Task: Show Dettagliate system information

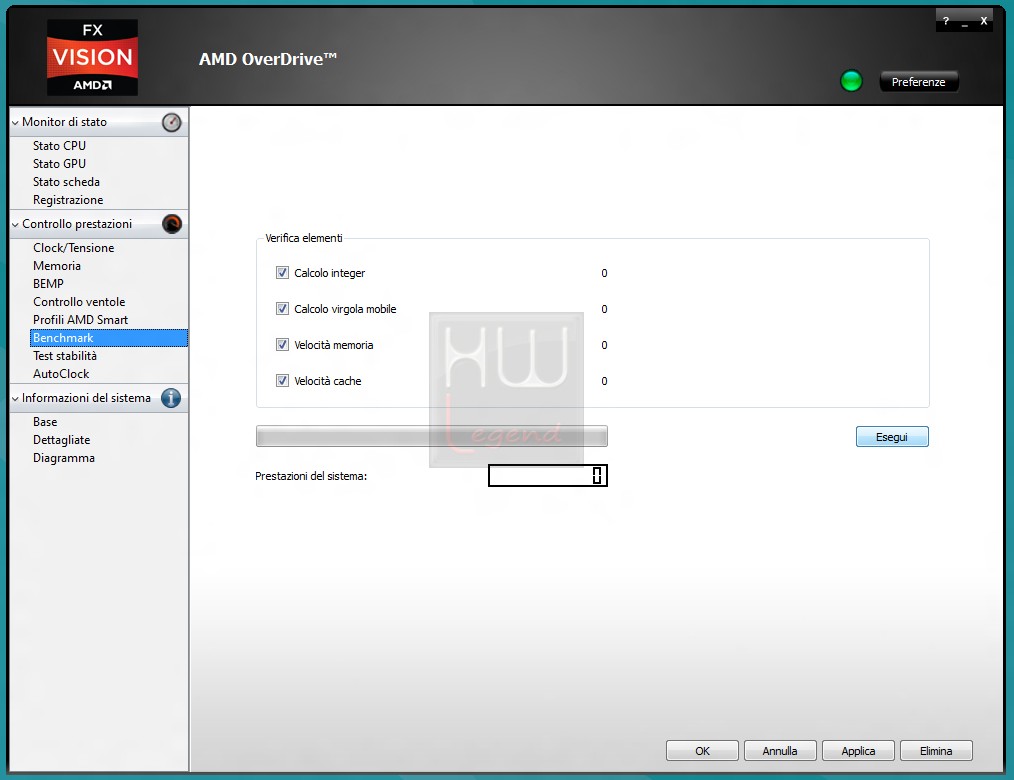Action: 62,440
